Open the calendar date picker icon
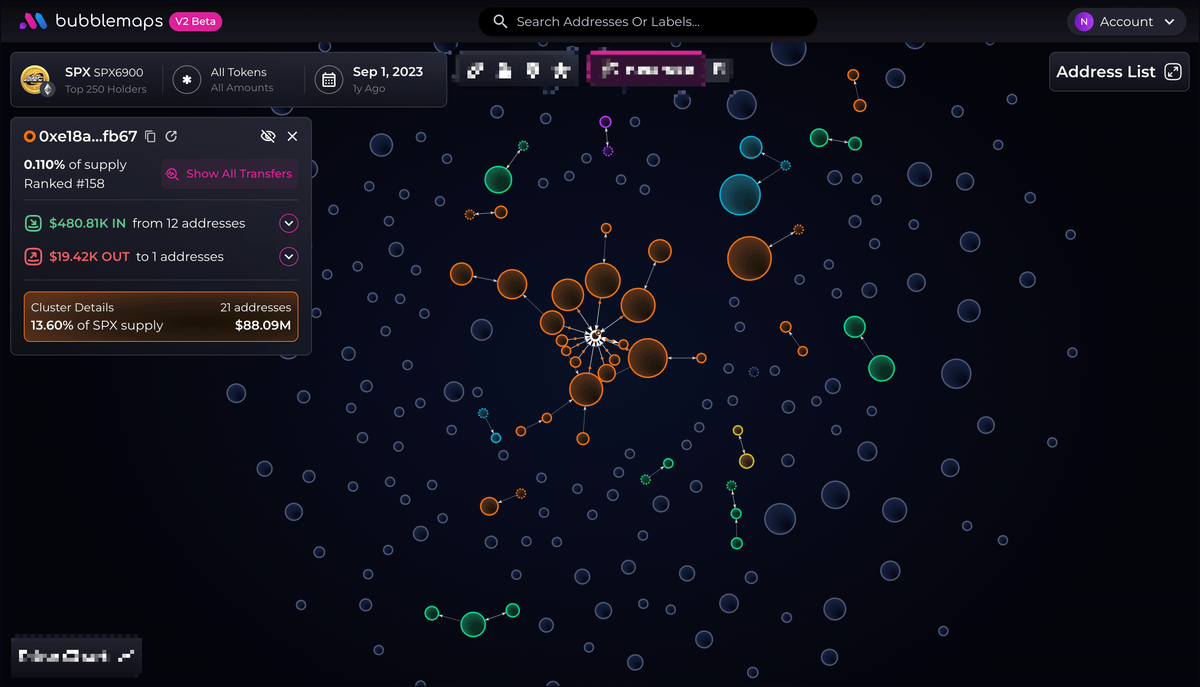Image resolution: width=1200 pixels, height=687 pixels. pos(329,79)
